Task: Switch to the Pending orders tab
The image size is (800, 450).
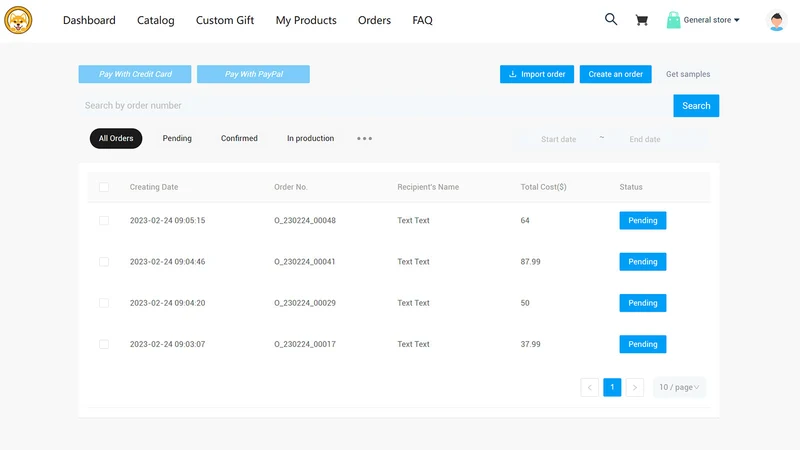Action: 177,138
